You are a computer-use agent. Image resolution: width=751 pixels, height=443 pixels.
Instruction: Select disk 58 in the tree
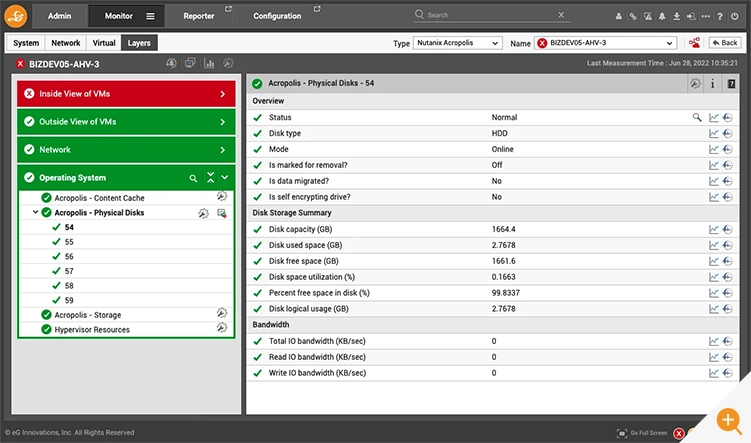(69, 286)
